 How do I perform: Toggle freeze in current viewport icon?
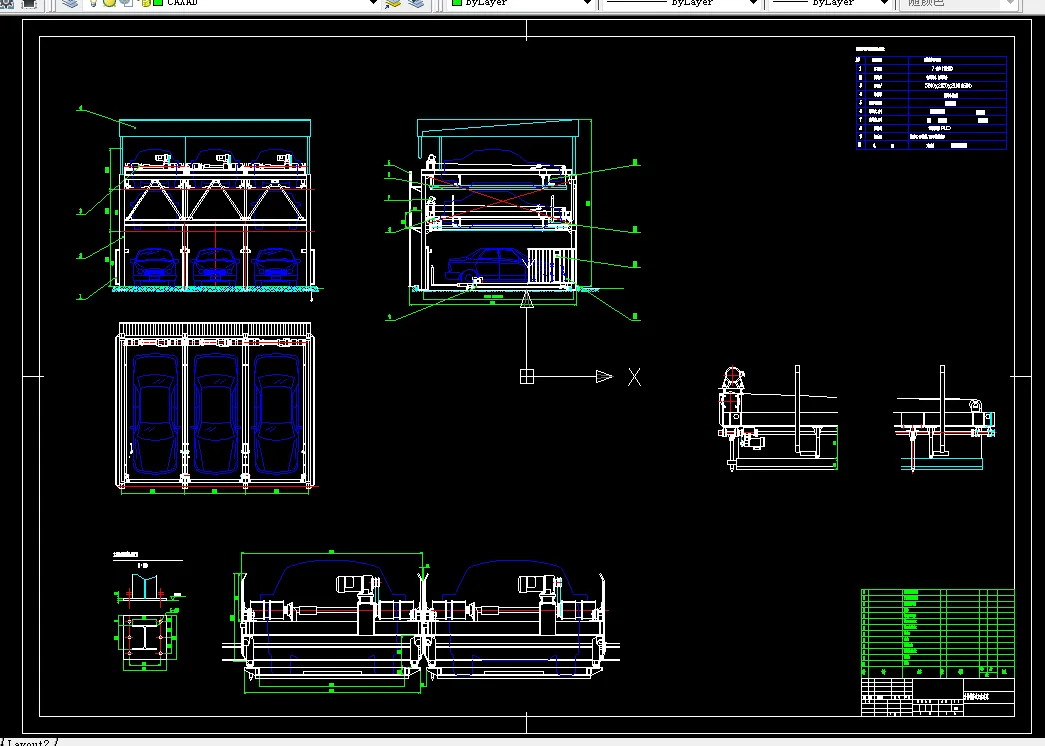click(x=126, y=3)
